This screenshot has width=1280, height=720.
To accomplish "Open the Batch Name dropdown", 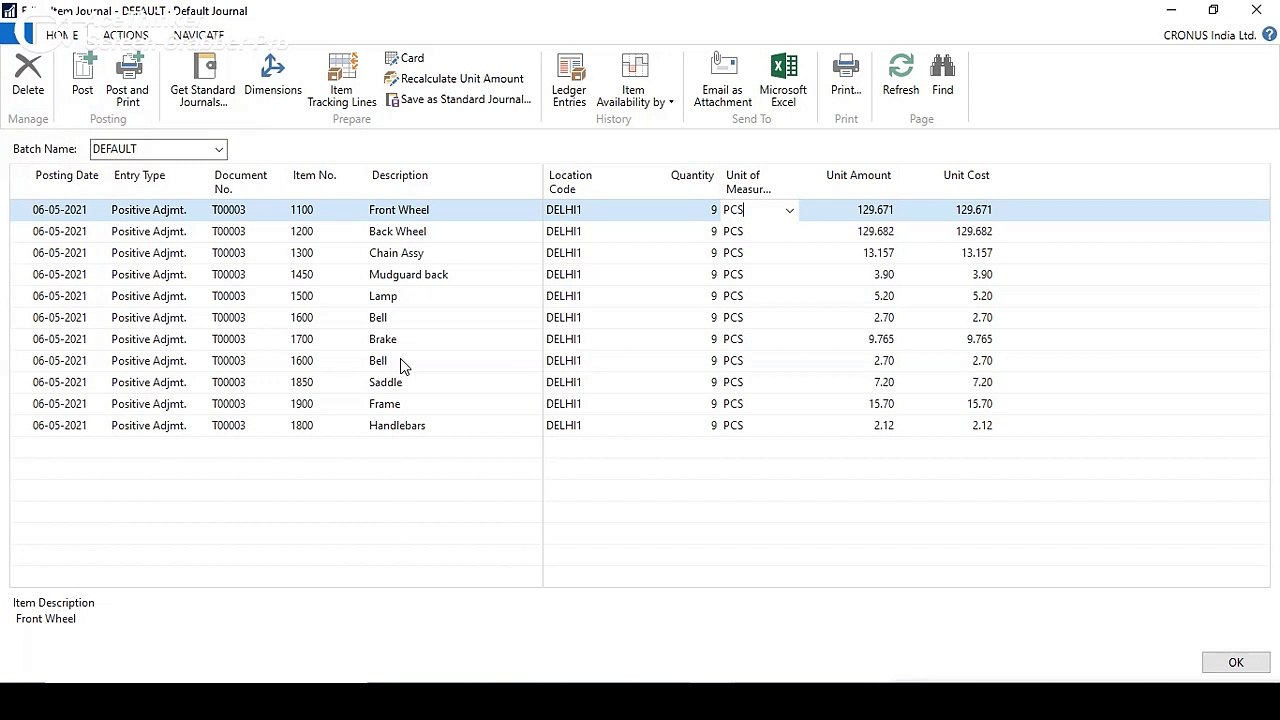I will [218, 149].
